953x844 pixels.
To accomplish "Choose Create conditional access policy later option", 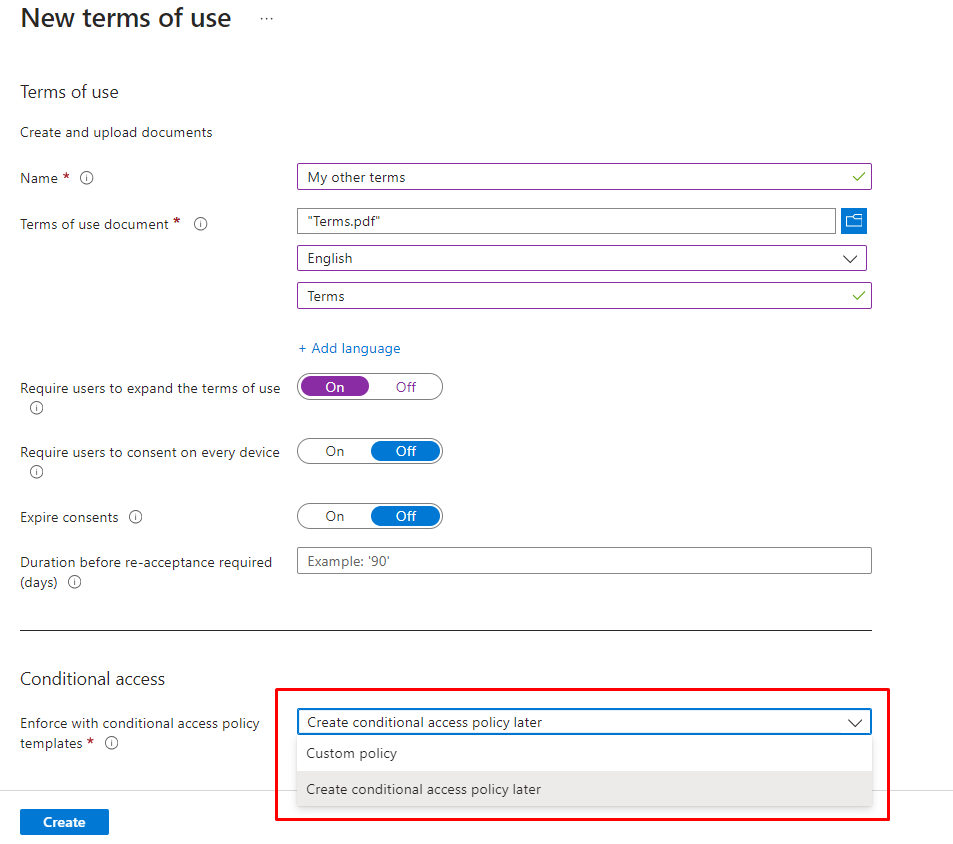I will point(424,789).
